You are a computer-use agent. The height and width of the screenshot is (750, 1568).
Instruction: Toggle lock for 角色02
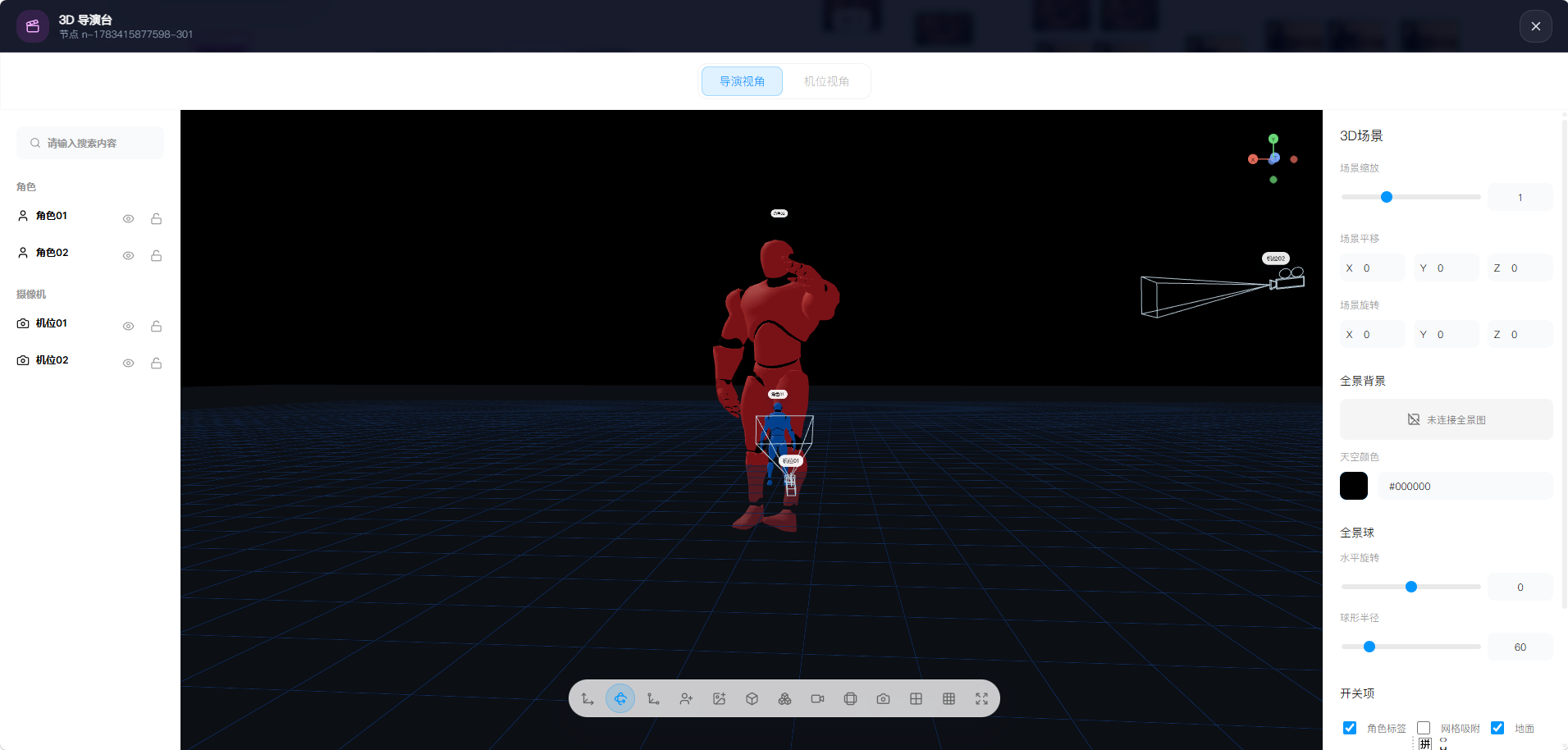pos(156,256)
